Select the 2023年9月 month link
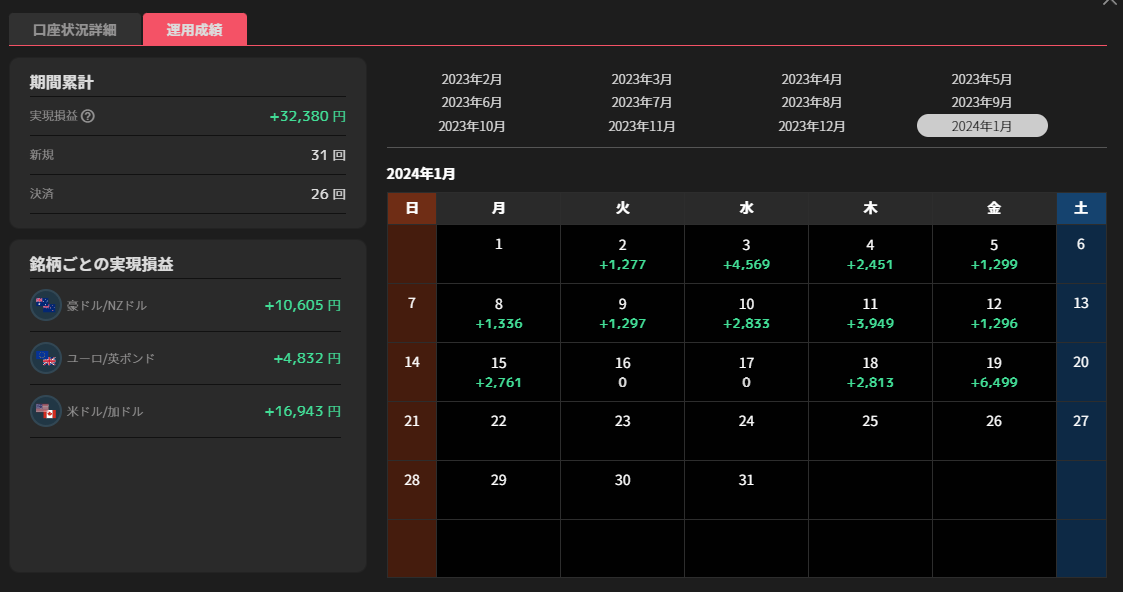This screenshot has height=592, width=1123. [981, 102]
